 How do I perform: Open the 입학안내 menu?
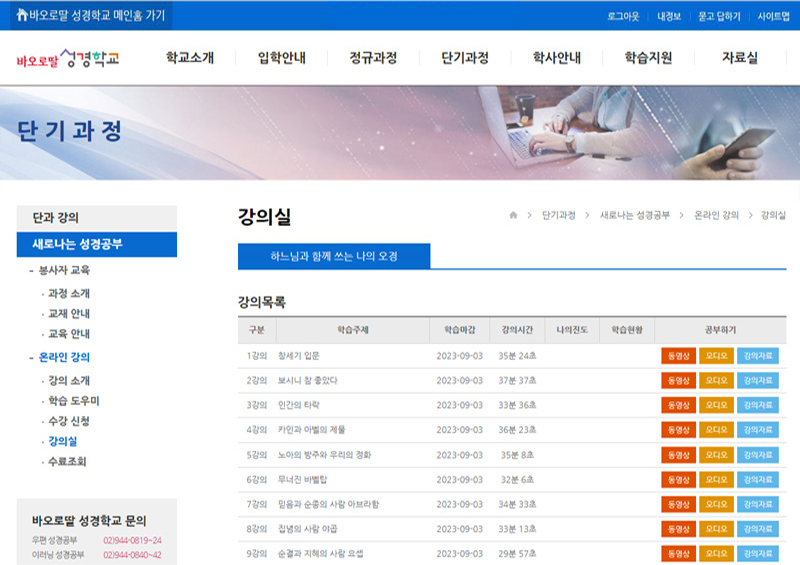[x=282, y=58]
